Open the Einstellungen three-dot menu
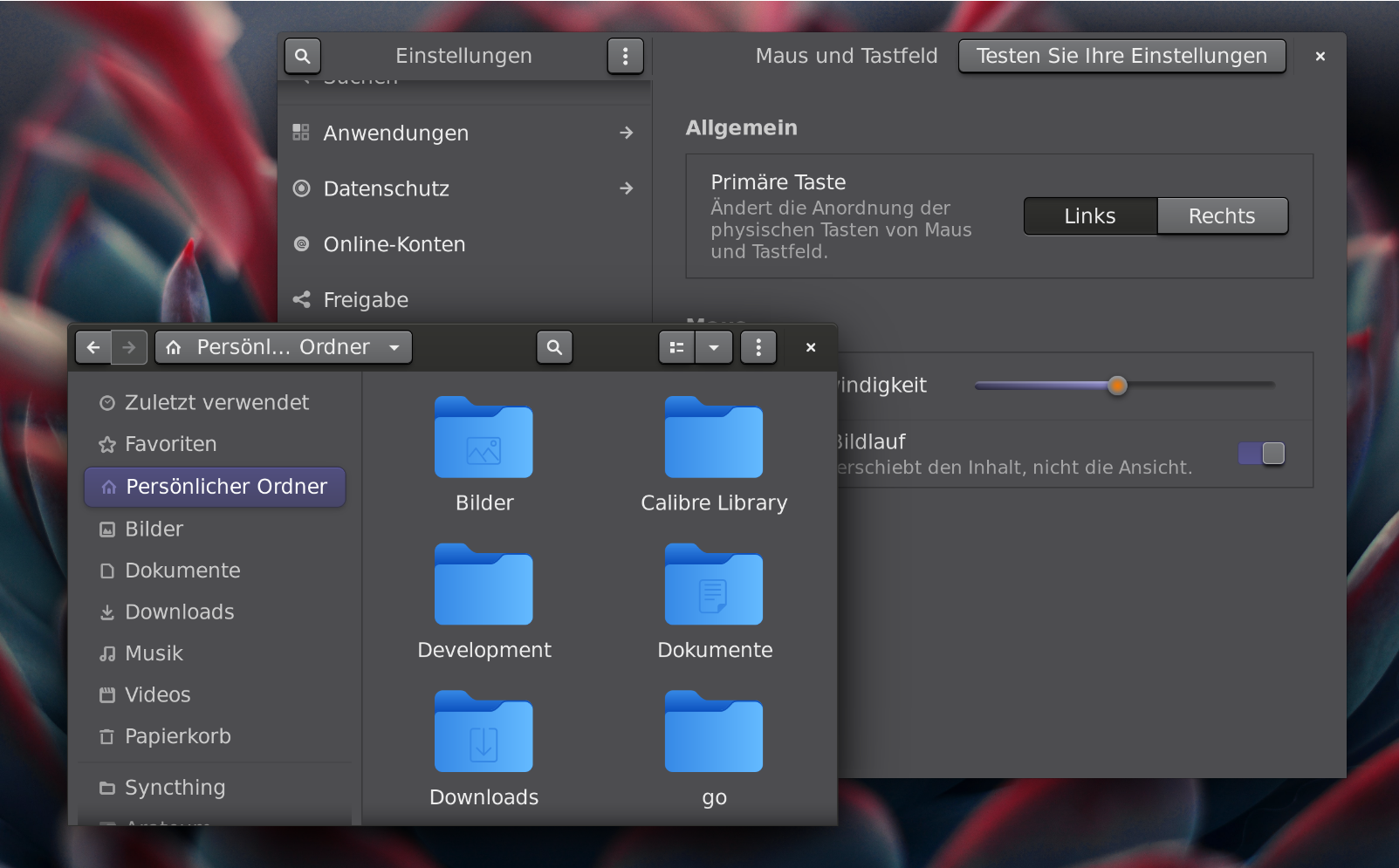This screenshot has height=868, width=1399. pyautogui.click(x=625, y=57)
